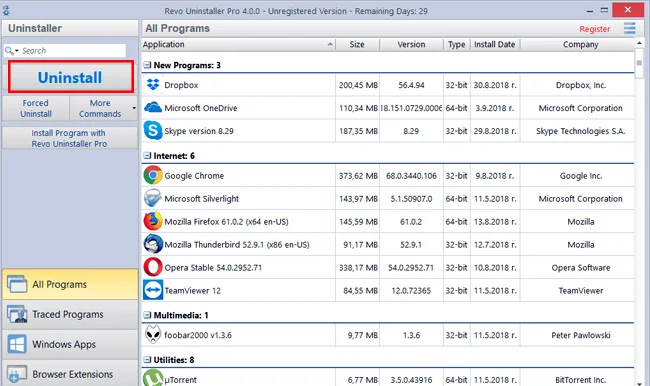Click the Skype program icon
The image size is (650, 386).
[153, 131]
